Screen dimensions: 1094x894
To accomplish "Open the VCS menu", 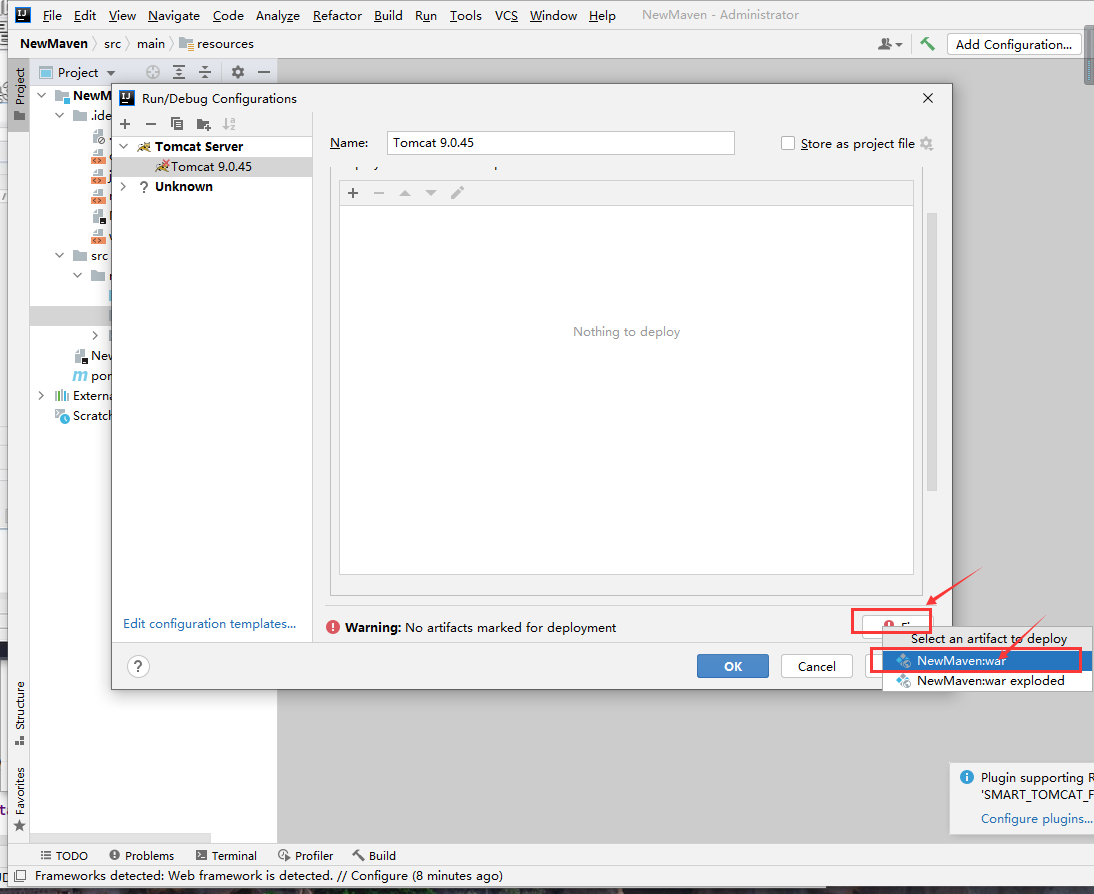I will (506, 15).
